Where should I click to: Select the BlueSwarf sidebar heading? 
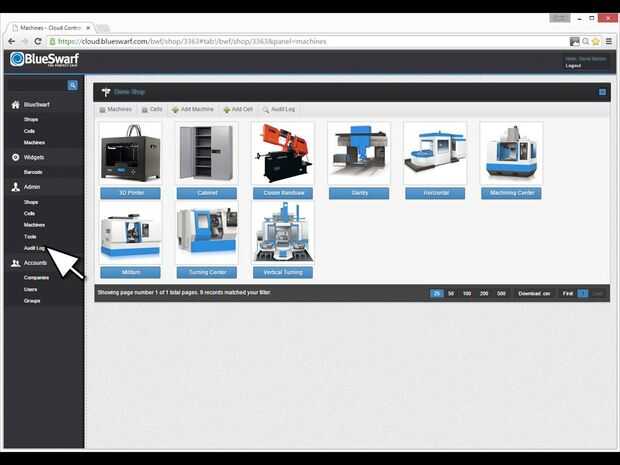click(36, 104)
